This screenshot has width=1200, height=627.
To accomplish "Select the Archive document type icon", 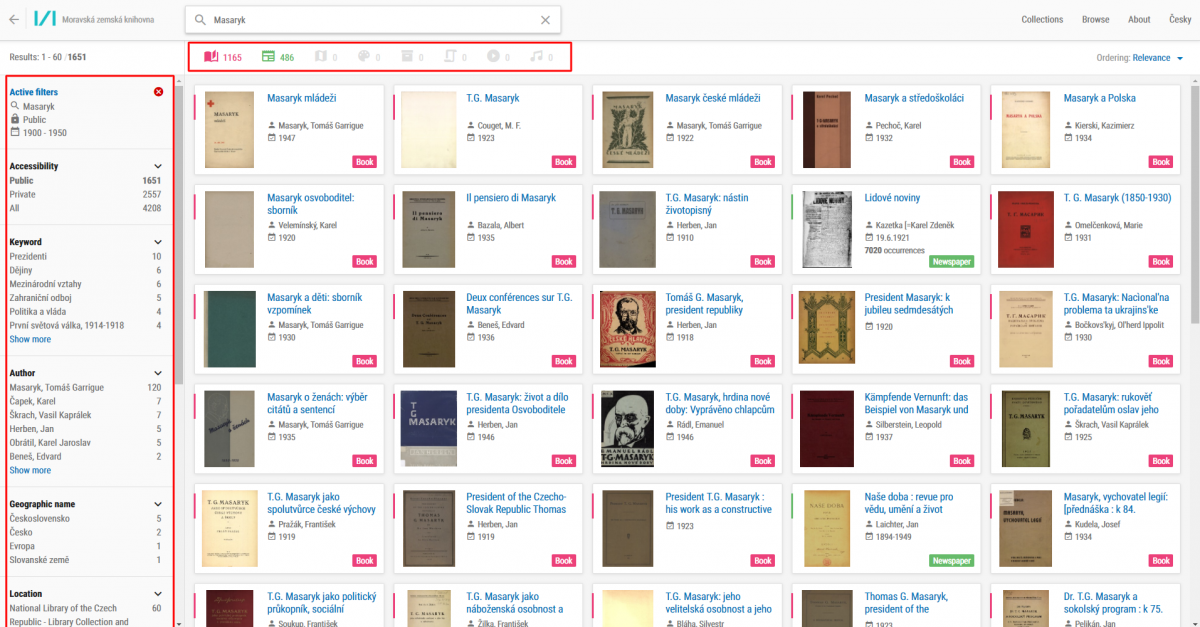I will [x=407, y=57].
